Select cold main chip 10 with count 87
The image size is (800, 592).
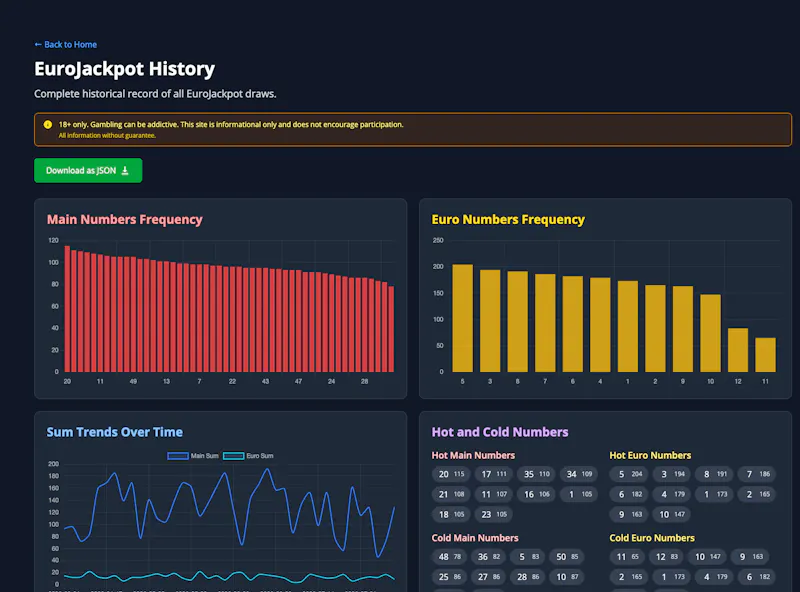click(567, 577)
